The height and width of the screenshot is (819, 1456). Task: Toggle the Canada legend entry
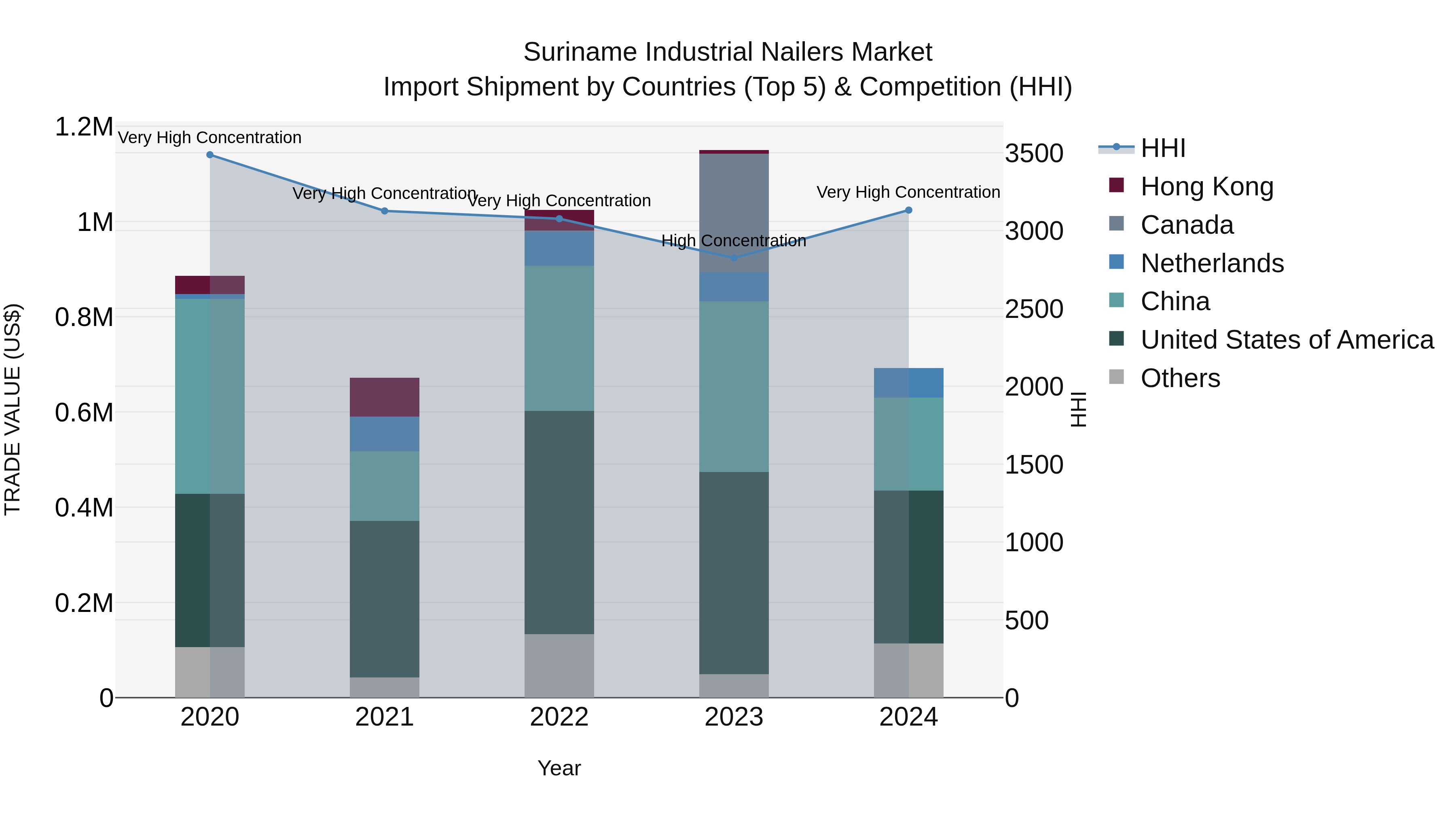click(x=1171, y=224)
